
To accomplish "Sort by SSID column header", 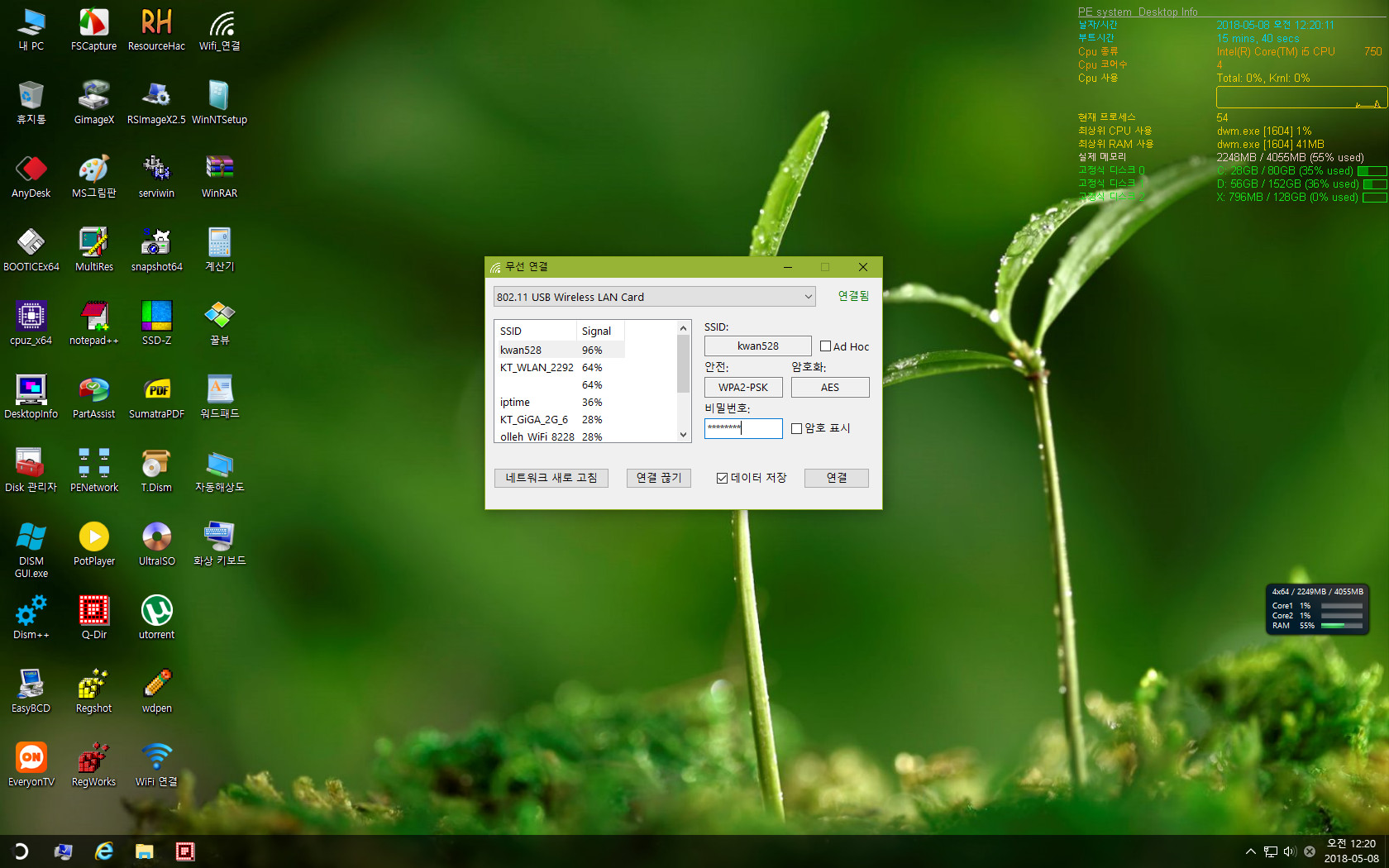I will coord(536,331).
